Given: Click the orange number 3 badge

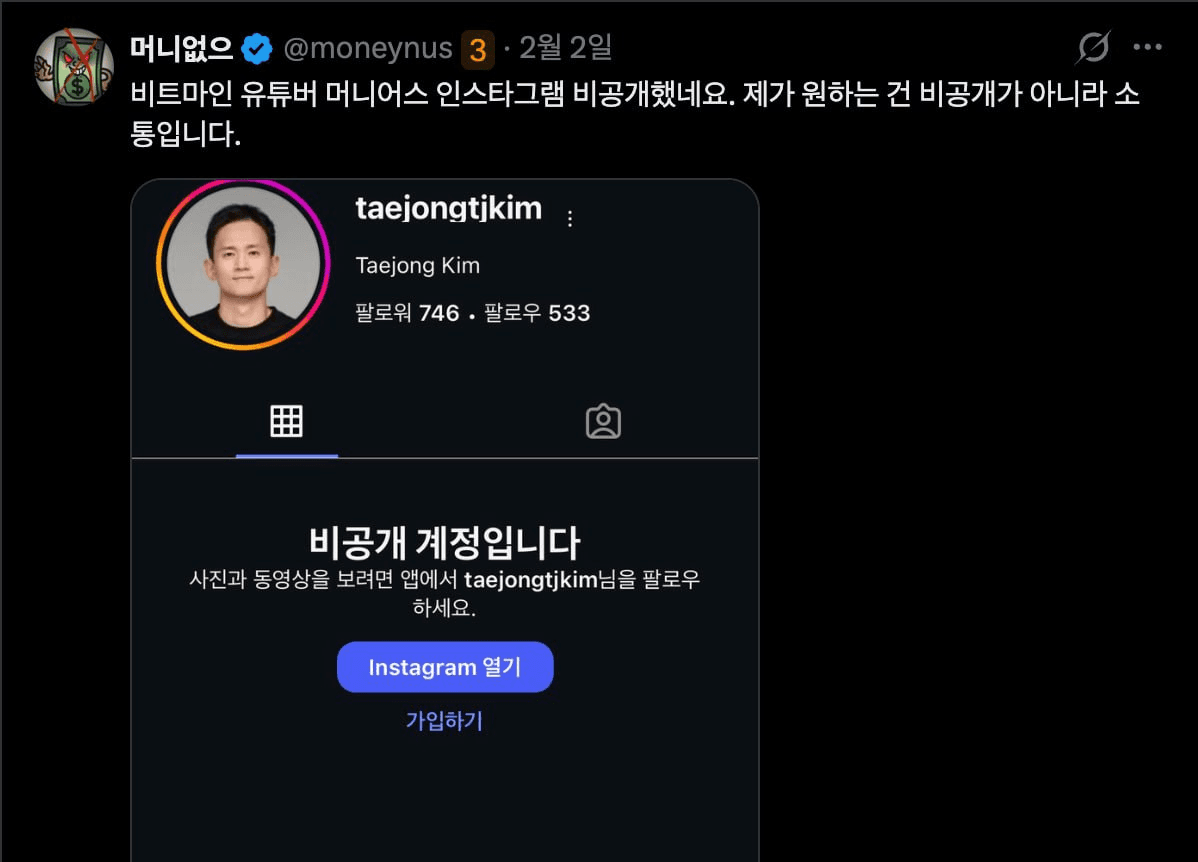Looking at the screenshot, I should point(477,49).
